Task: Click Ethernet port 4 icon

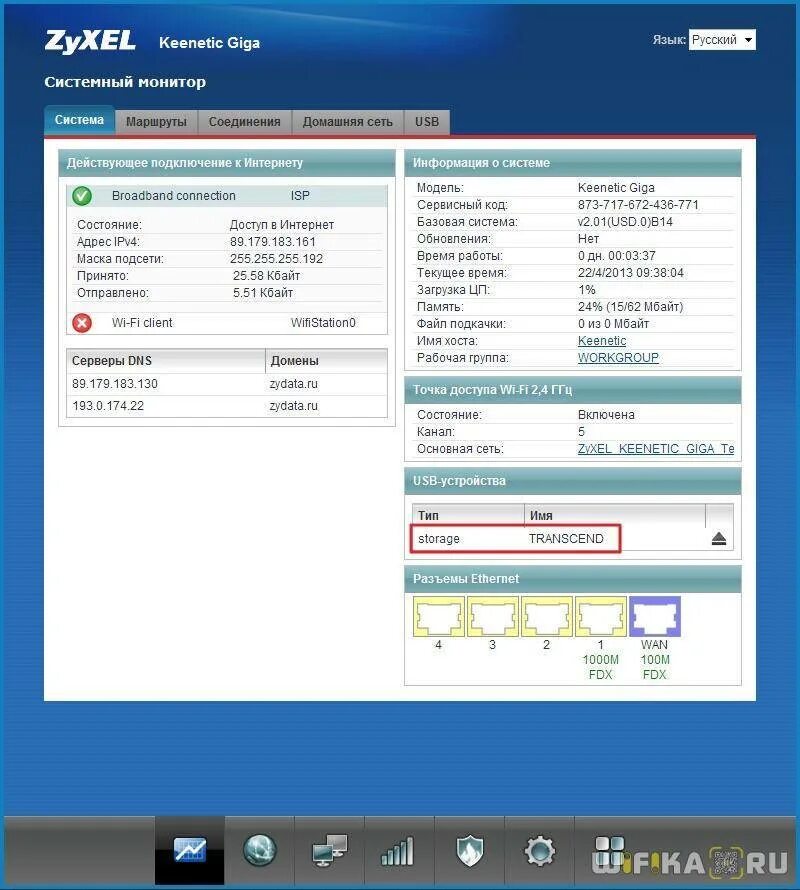Action: point(438,616)
